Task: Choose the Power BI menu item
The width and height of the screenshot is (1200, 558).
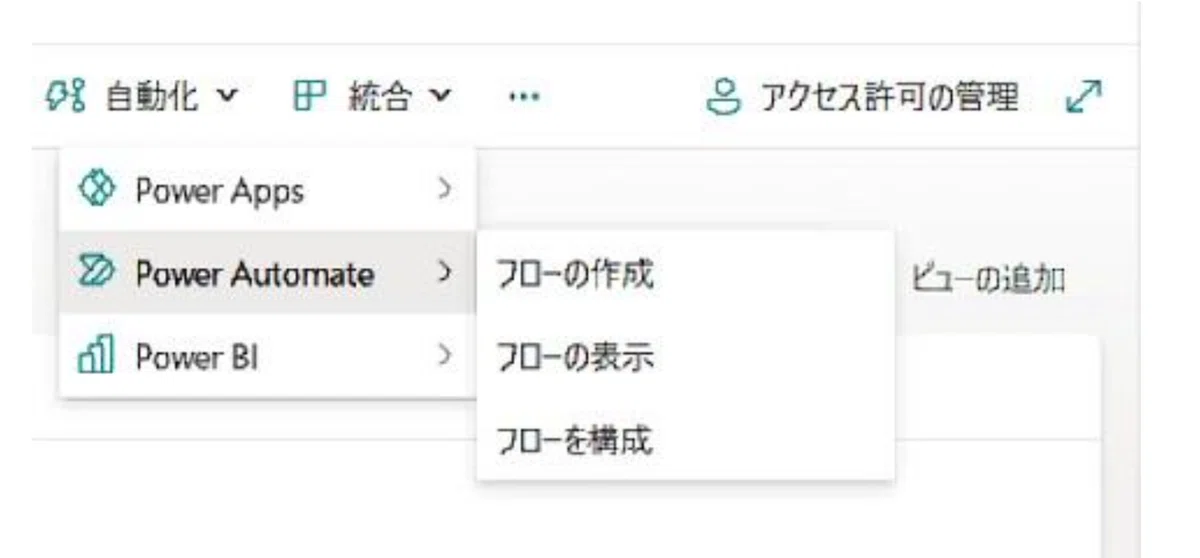Action: coord(267,355)
